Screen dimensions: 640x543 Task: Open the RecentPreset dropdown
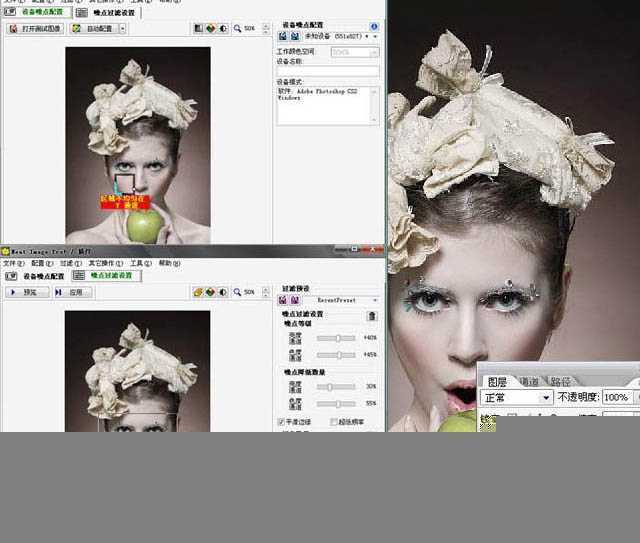click(x=375, y=300)
